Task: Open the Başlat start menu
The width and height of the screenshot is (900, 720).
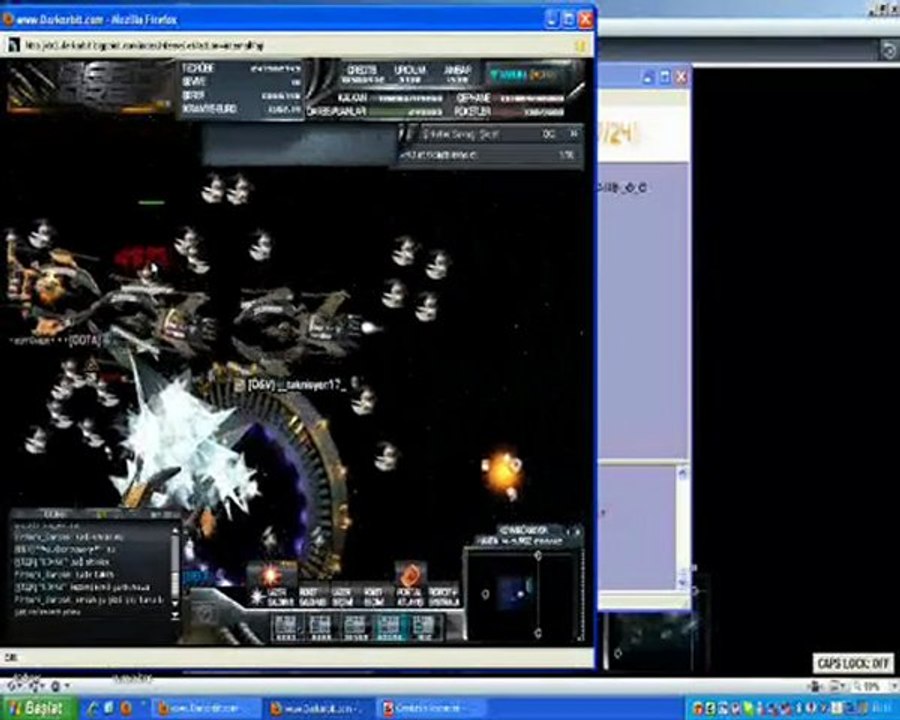Action: click(38, 708)
